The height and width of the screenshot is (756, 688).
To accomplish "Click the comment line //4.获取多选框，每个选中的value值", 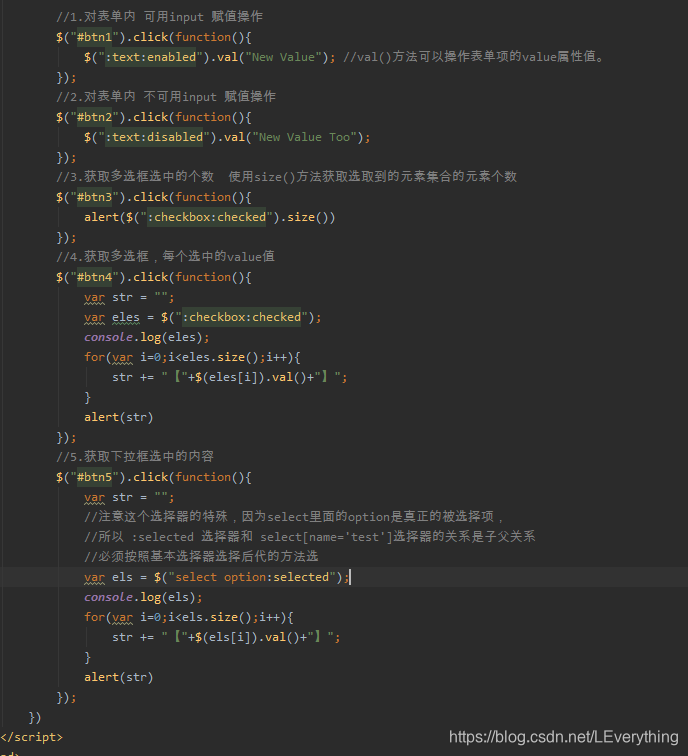I will [165, 256].
